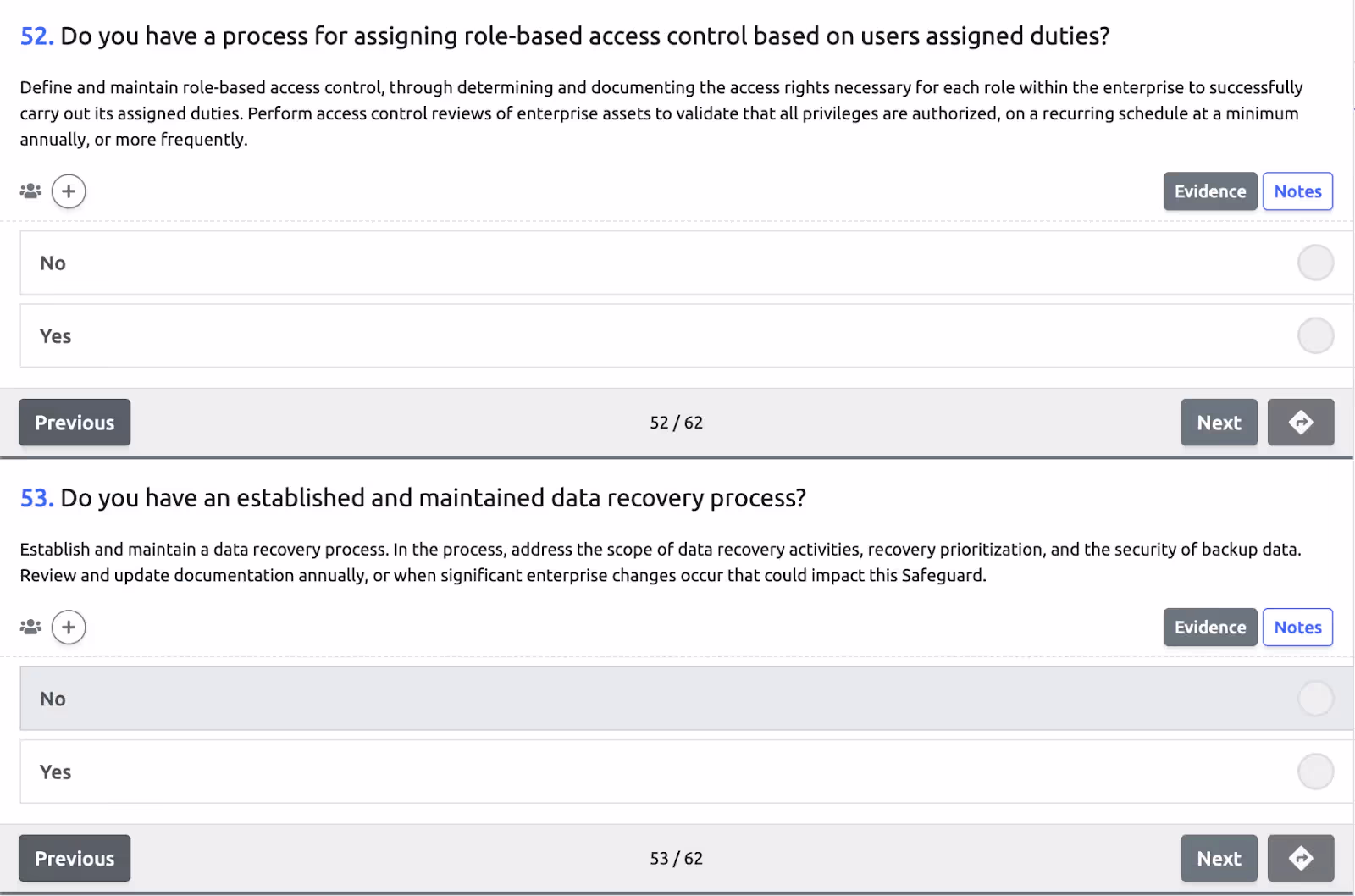
Task: Click Previous on question 53
Action: coord(75,859)
